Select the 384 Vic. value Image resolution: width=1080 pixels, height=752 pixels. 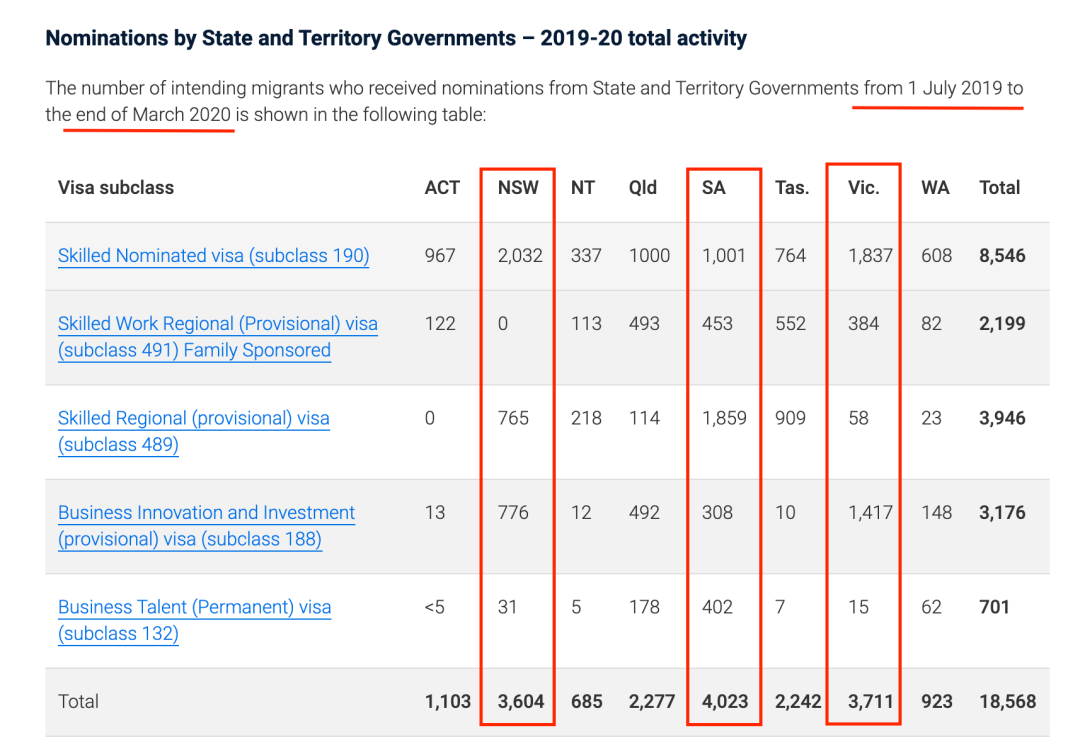864,324
